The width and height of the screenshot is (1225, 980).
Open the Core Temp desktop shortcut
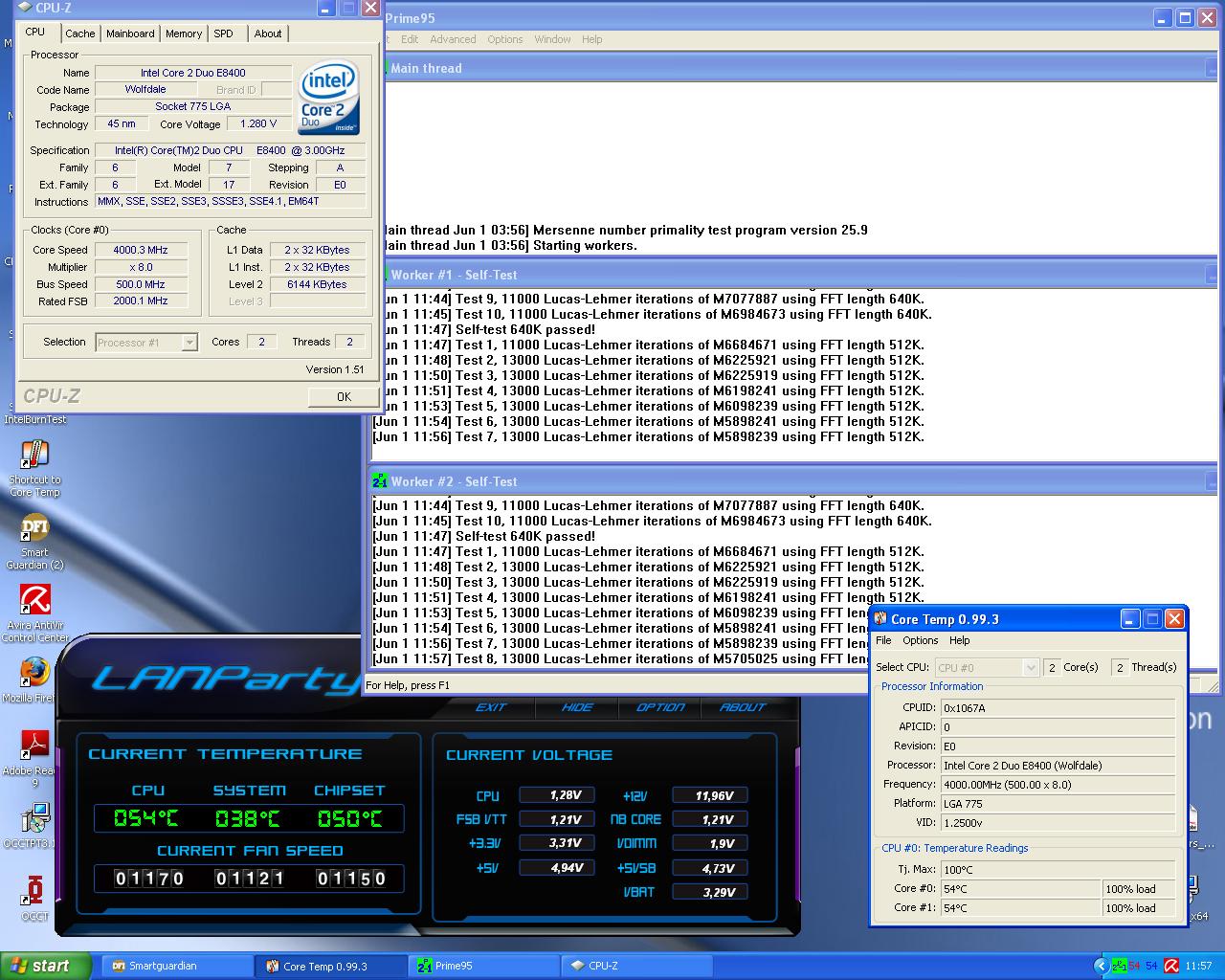coord(35,455)
